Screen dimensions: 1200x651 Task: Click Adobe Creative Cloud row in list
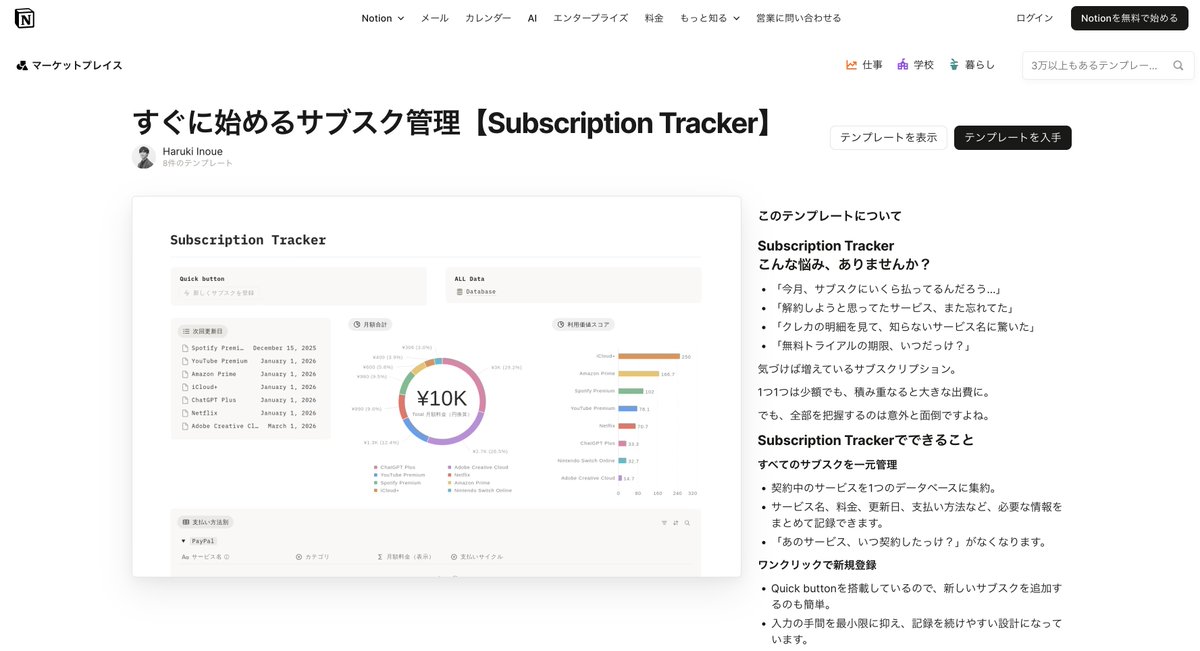pyautogui.click(x=249, y=426)
